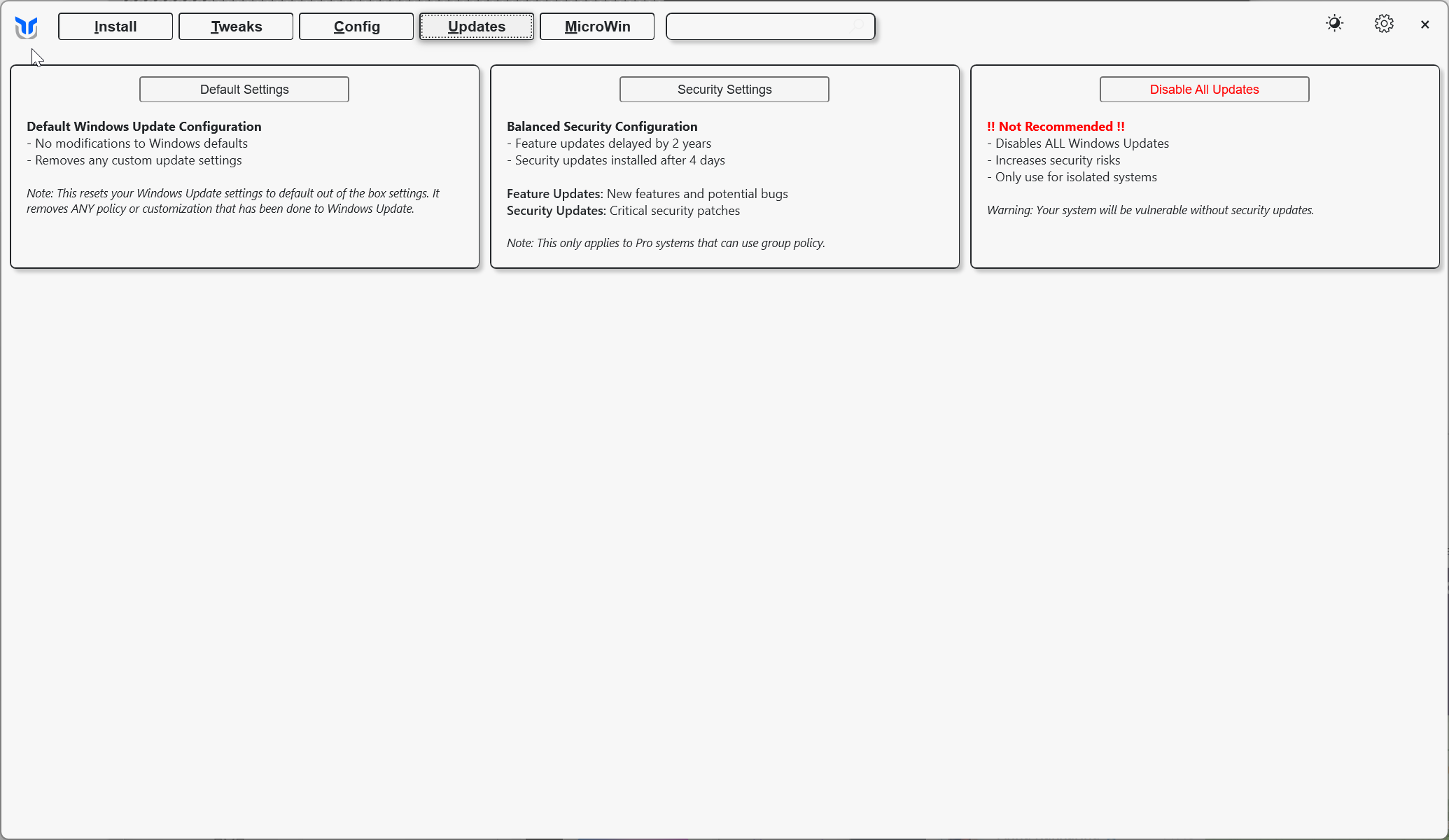Click the Balanced Security Configuration heading
The image size is (1449, 840).
(x=601, y=127)
